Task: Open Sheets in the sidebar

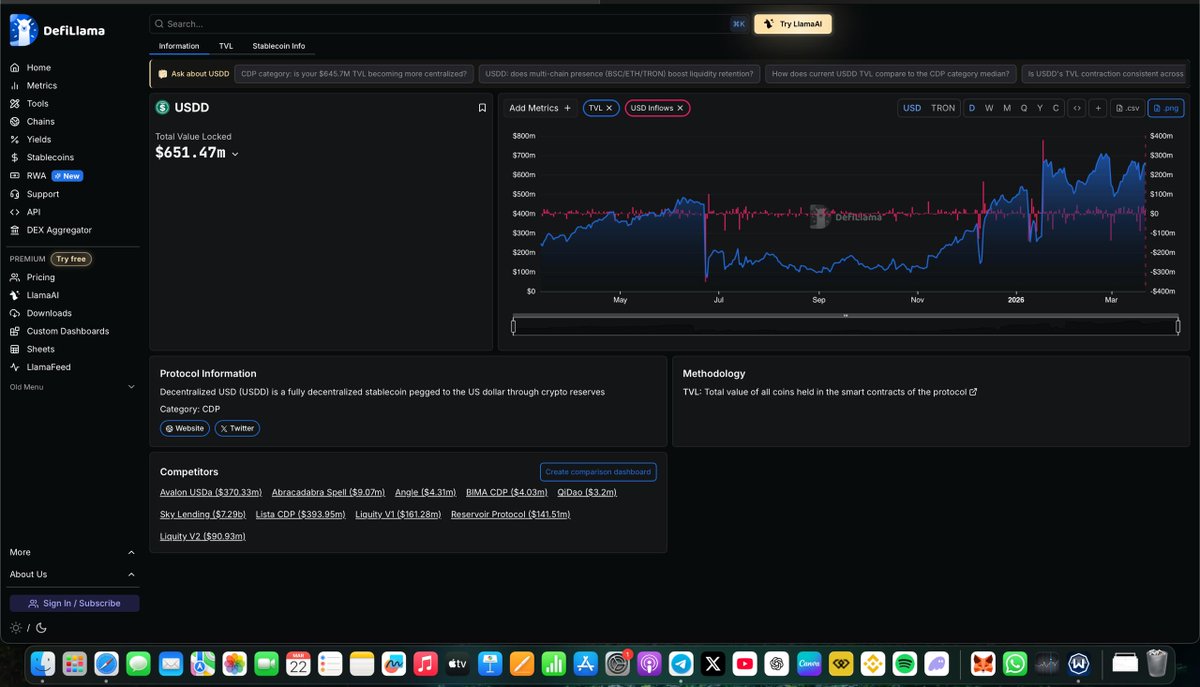Action: click(32, 349)
